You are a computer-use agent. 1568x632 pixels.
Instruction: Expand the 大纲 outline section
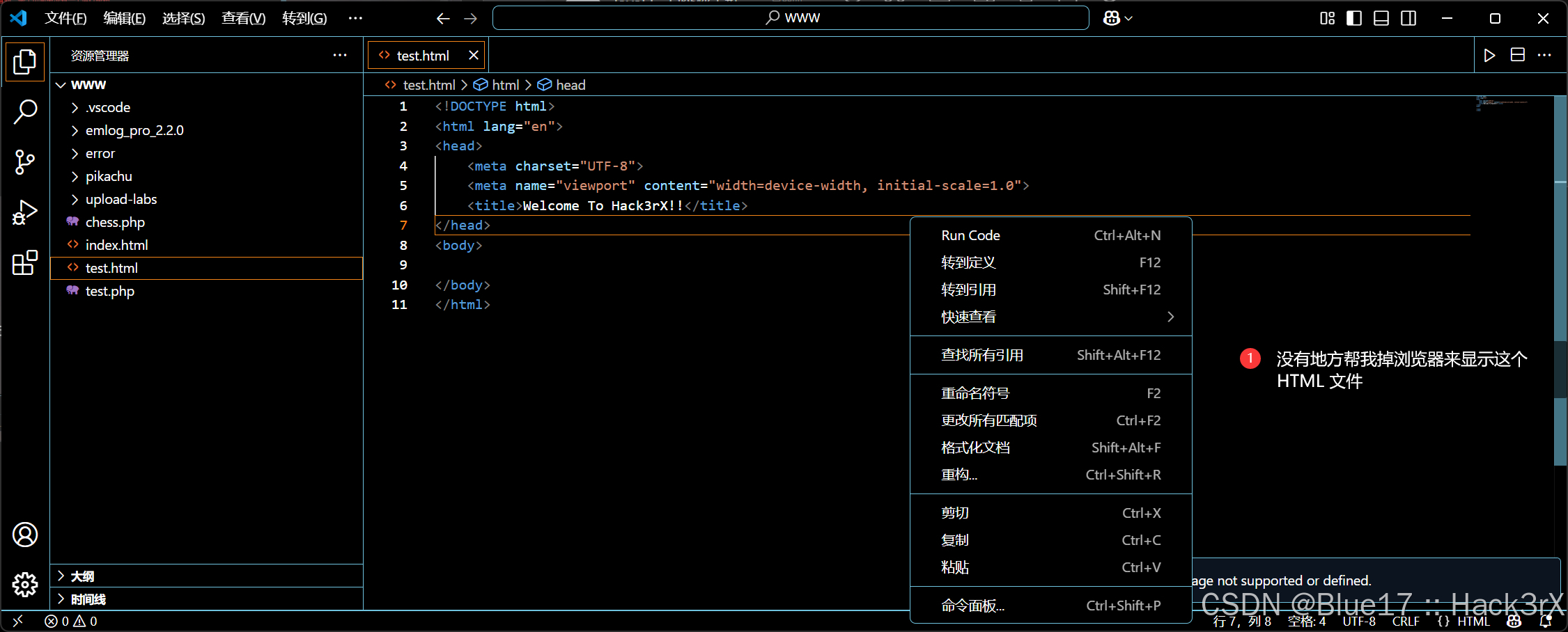(x=207, y=576)
